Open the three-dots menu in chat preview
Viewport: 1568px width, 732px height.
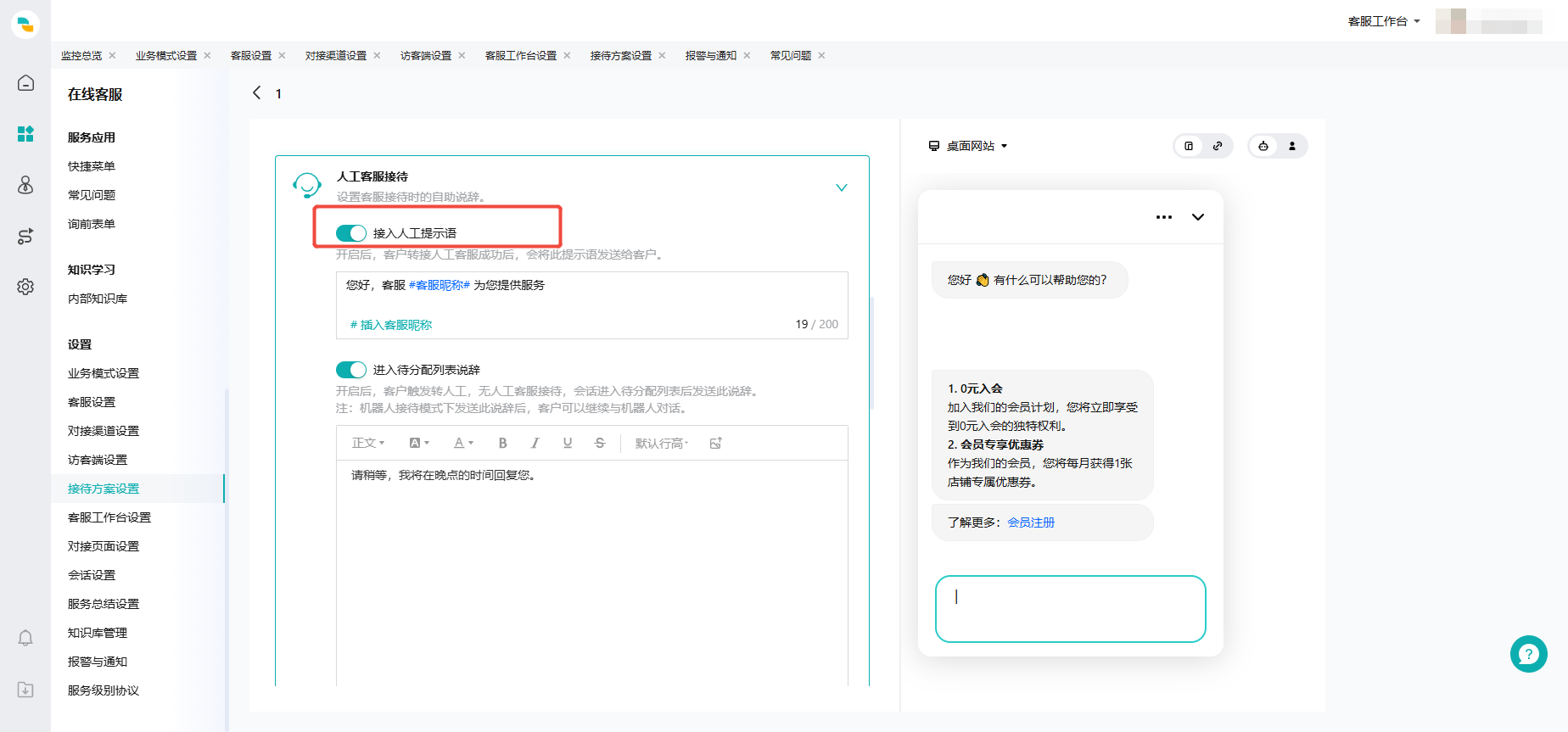[1164, 217]
